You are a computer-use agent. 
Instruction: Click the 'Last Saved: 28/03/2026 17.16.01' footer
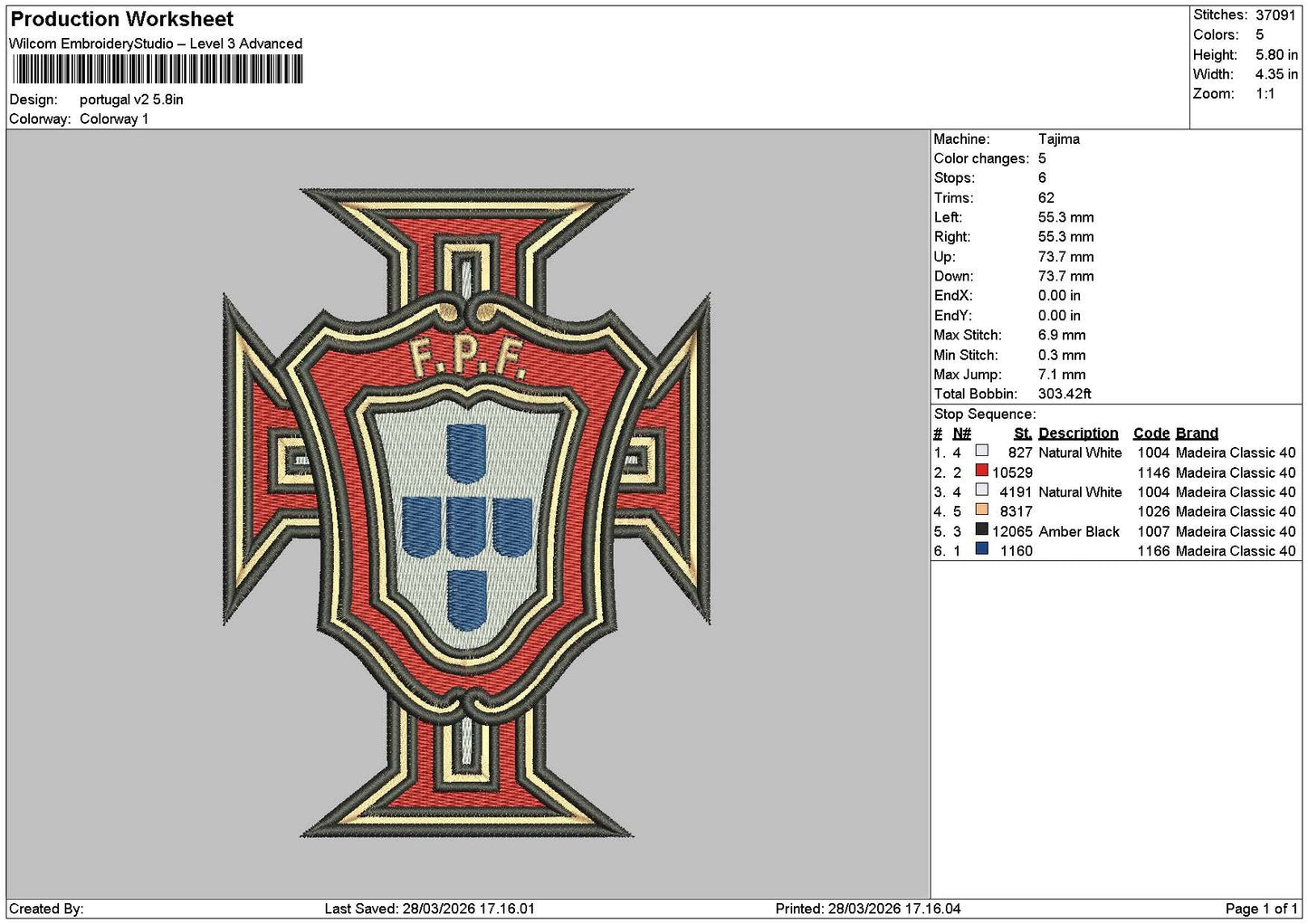pyautogui.click(x=430, y=909)
